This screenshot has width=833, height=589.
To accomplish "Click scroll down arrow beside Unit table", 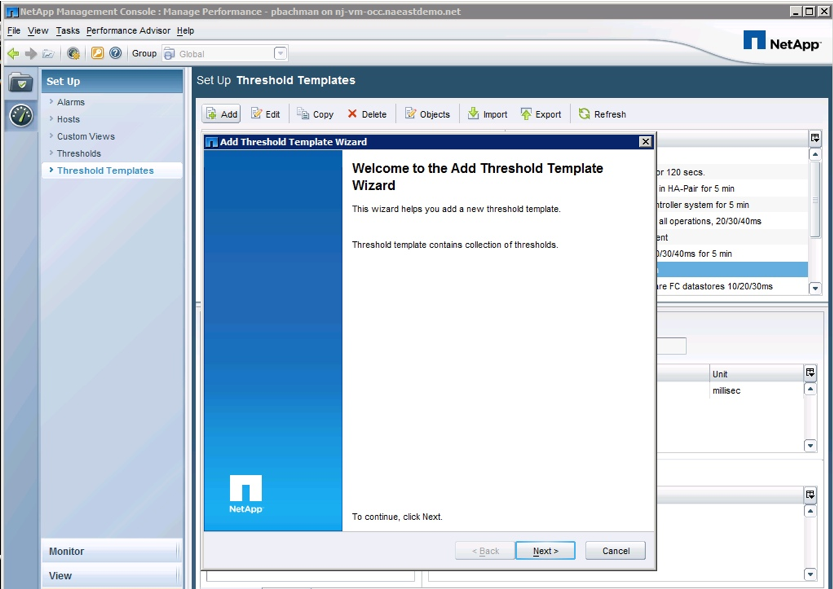I will coord(810,445).
